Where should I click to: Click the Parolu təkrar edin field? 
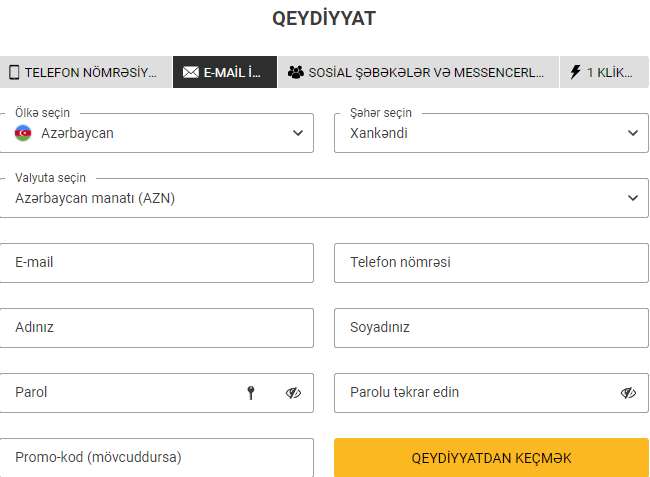pyautogui.click(x=491, y=393)
